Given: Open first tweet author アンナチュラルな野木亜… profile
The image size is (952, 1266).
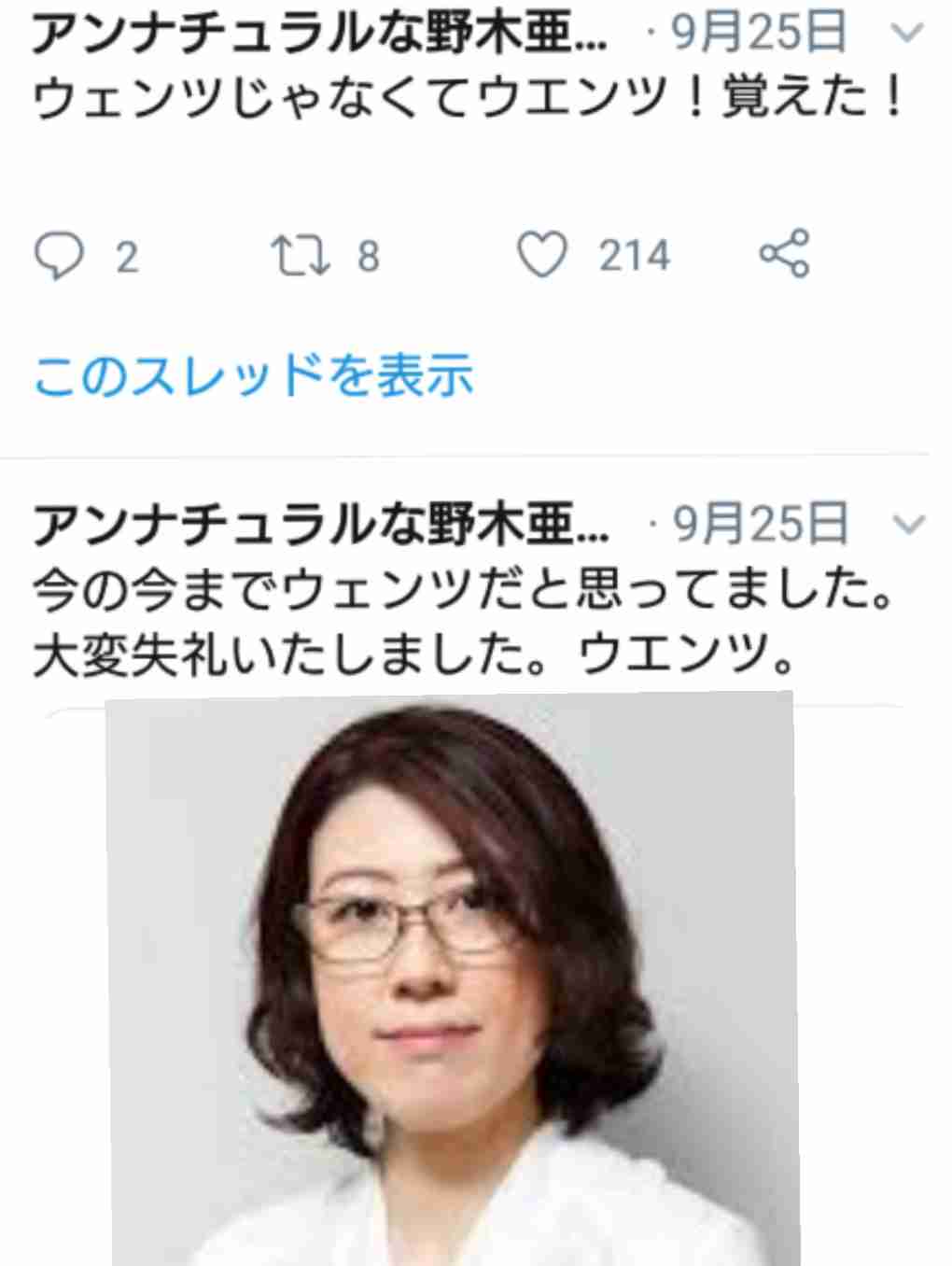Looking at the screenshot, I should tap(321, 34).
